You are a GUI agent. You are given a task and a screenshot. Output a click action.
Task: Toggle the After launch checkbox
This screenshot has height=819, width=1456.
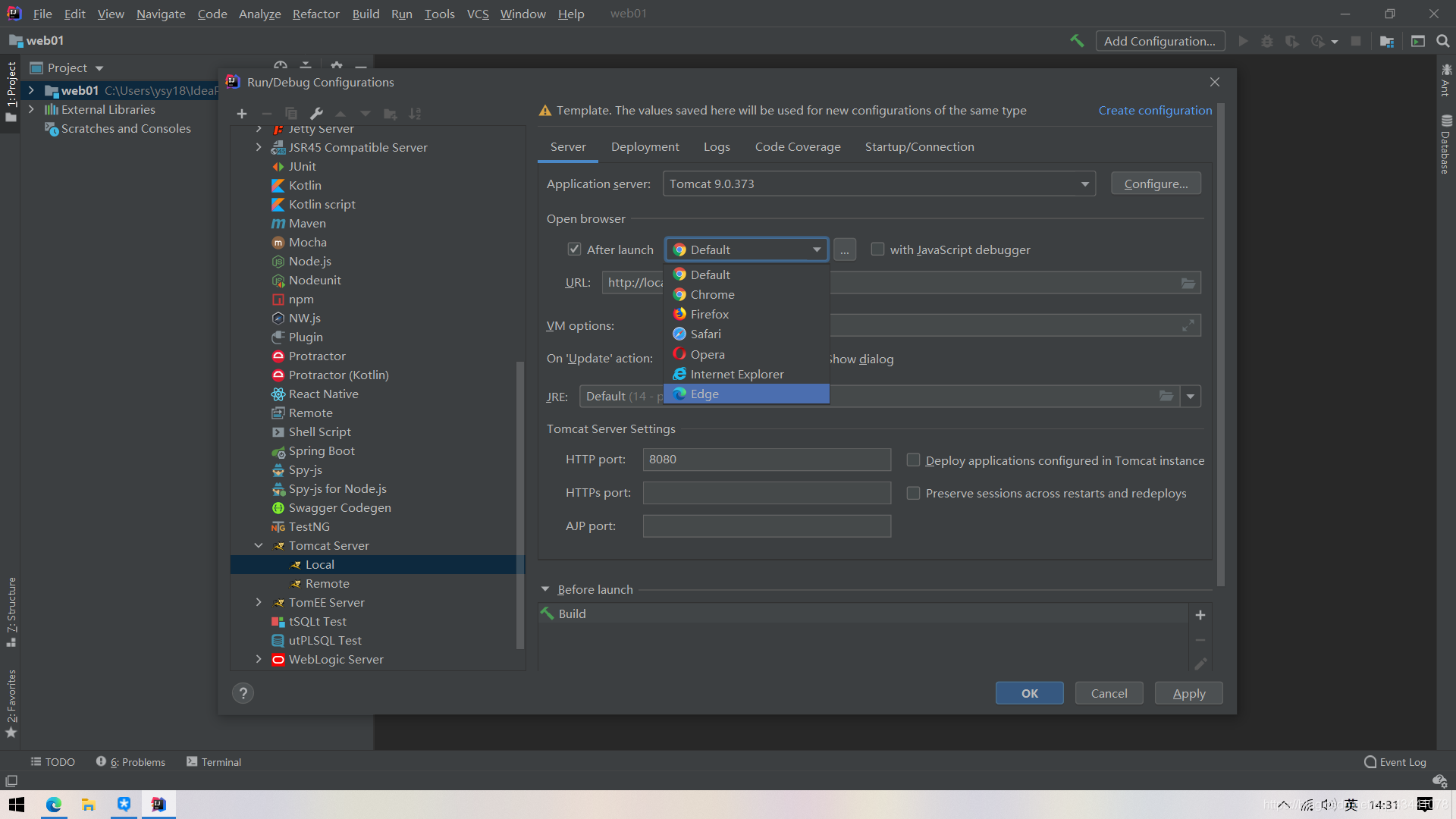coord(573,249)
